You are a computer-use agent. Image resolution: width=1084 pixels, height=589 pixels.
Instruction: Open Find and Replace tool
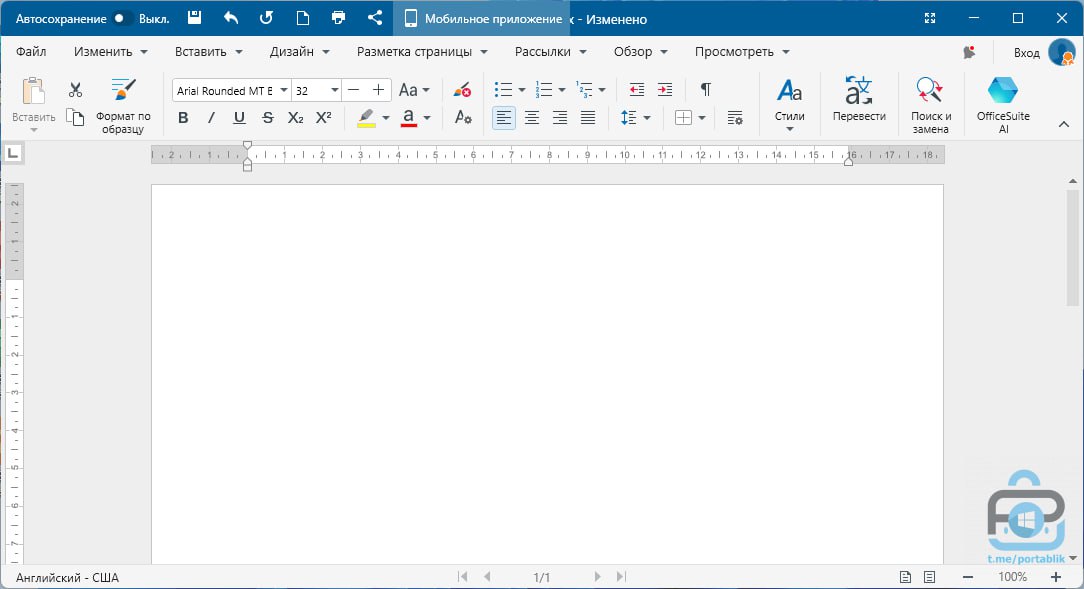point(930,104)
